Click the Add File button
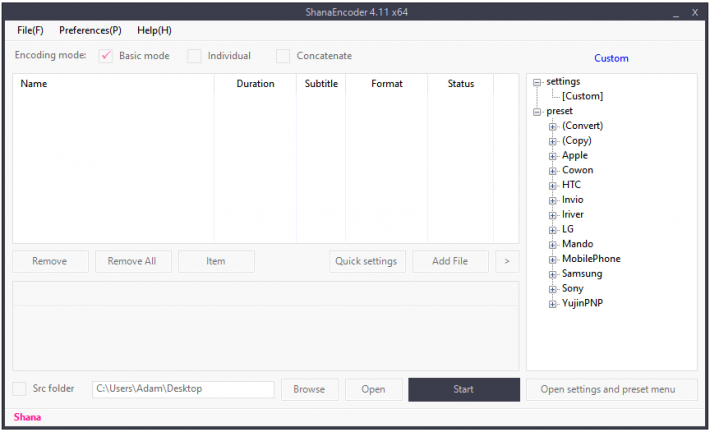Image resolution: width=710 pixels, height=432 pixels. [451, 261]
